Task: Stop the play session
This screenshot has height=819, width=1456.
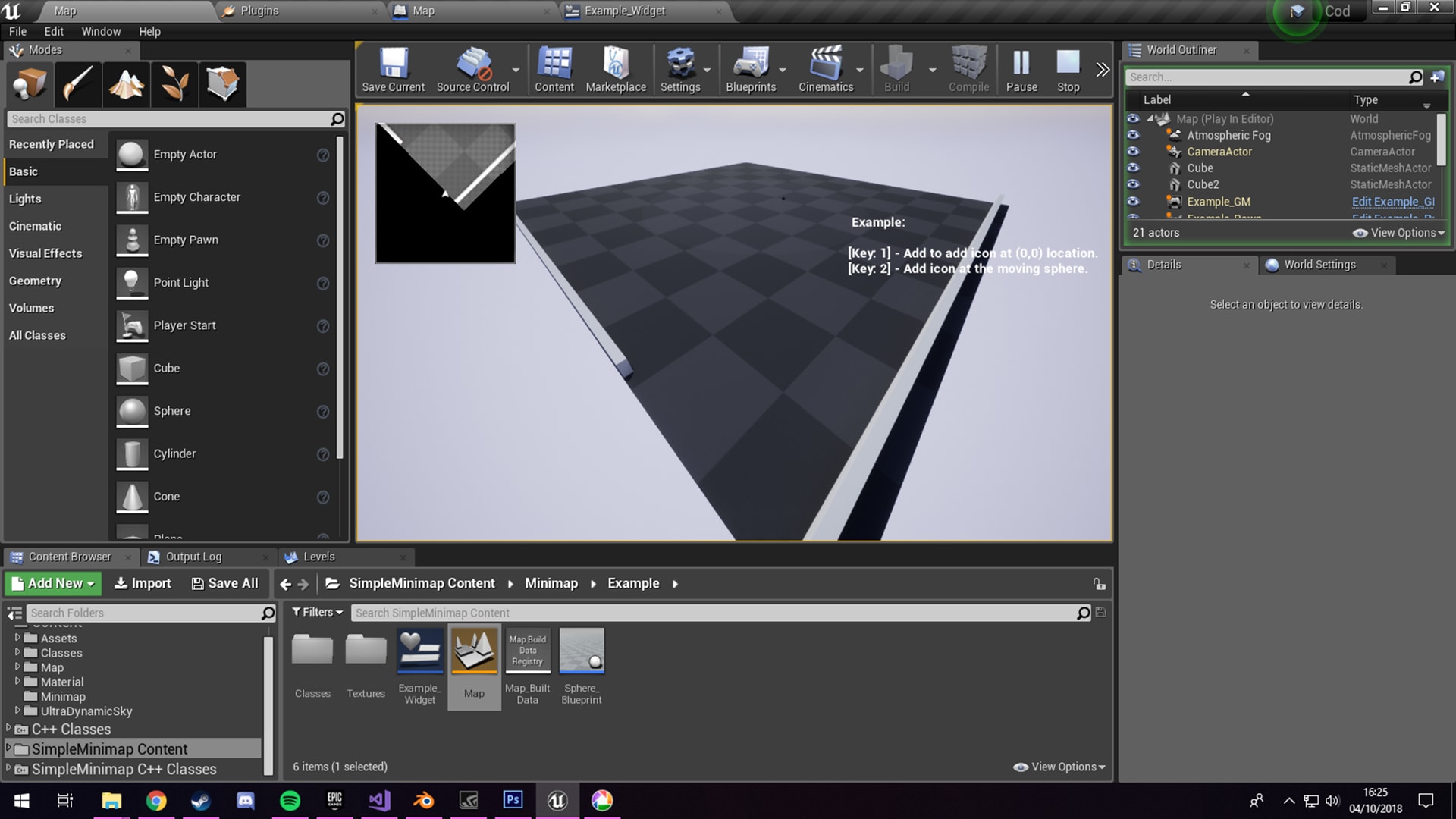Action: coord(1068,70)
